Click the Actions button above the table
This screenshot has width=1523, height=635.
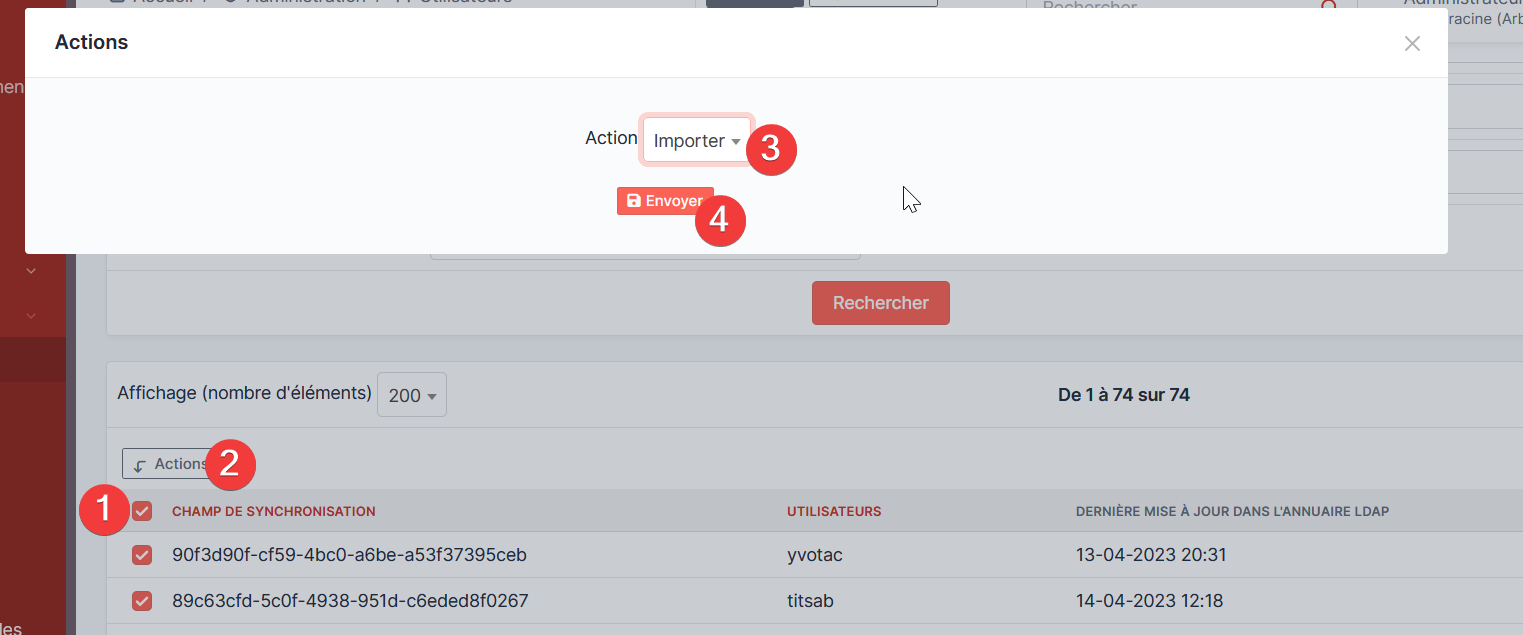tap(168, 464)
